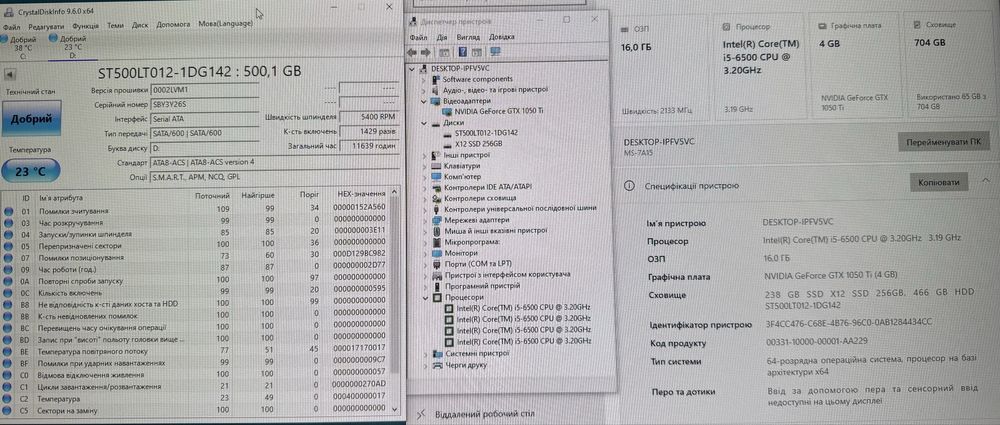1000x425 pixels.
Task: Click the Помилки зчитування attribute row
Action: coord(195,211)
